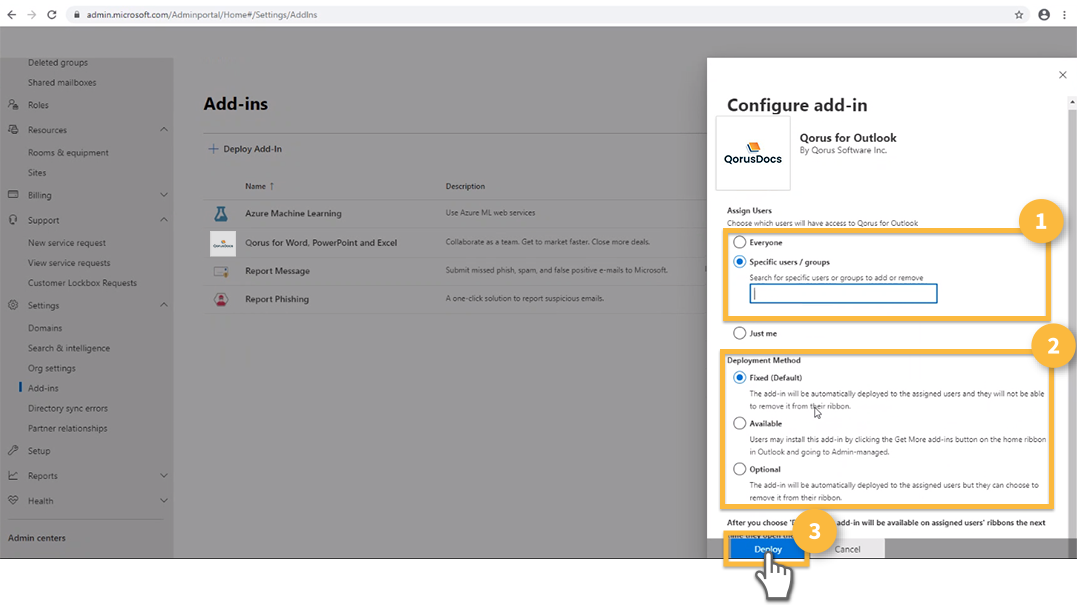Screen dimensions: 1077x605
Task: Sort the add-ins list by the Name column
Action: pyautogui.click(x=260, y=186)
